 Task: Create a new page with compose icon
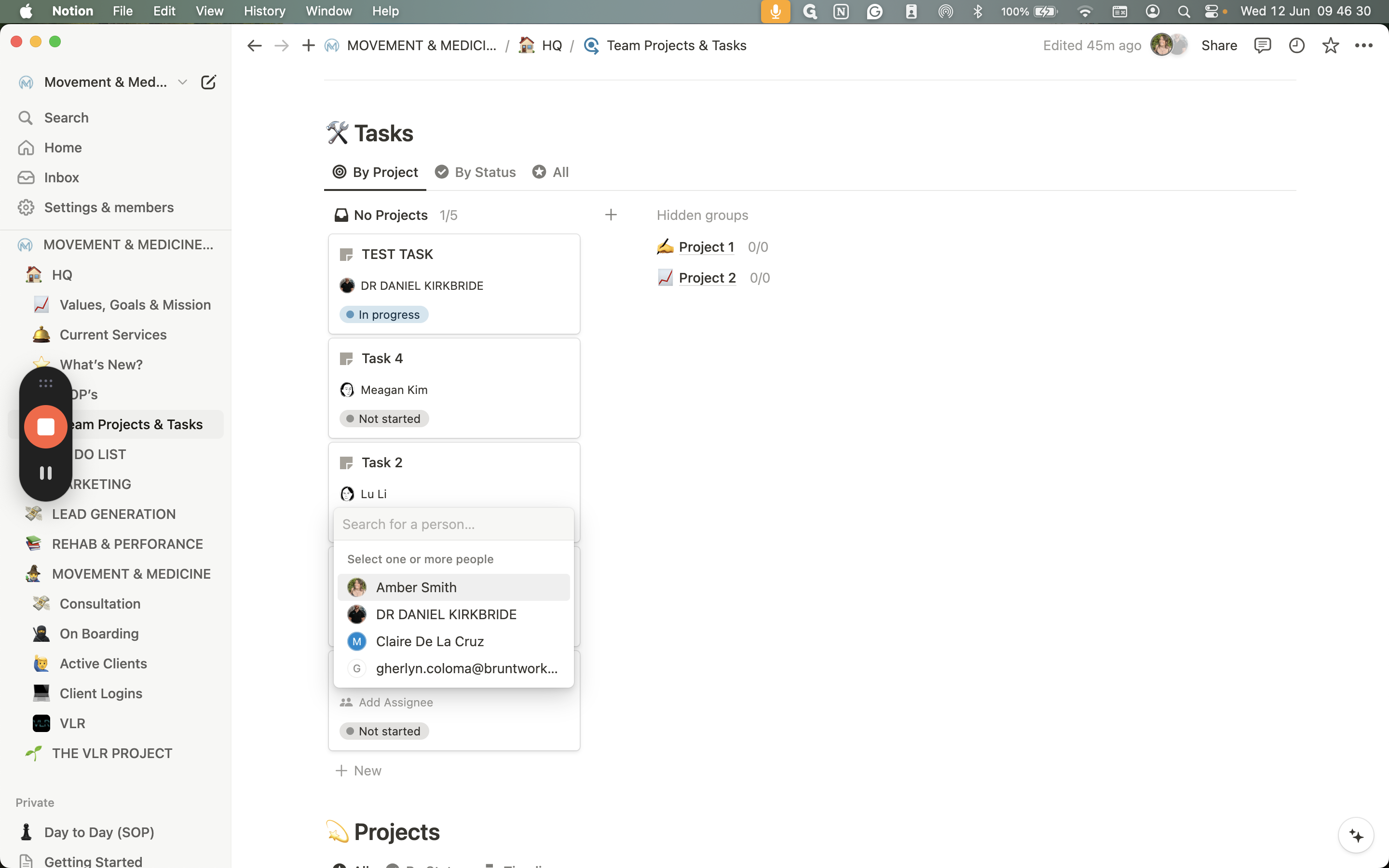pyautogui.click(x=208, y=82)
